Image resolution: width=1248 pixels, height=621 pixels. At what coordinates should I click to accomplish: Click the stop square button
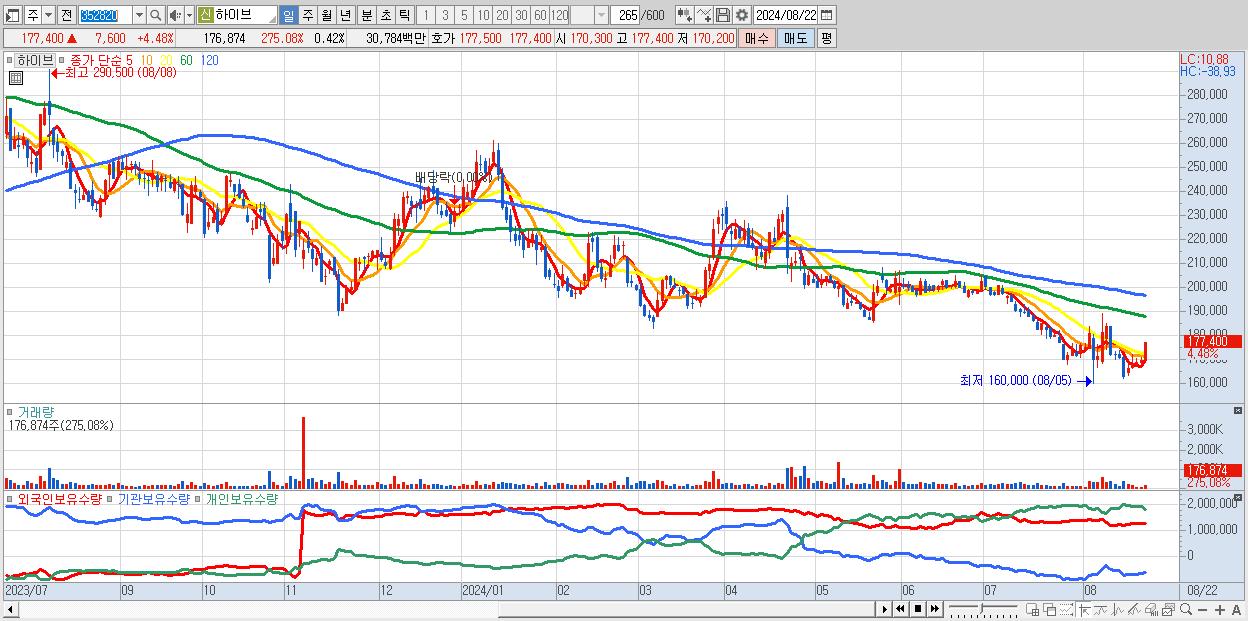pyautogui.click(x=917, y=609)
